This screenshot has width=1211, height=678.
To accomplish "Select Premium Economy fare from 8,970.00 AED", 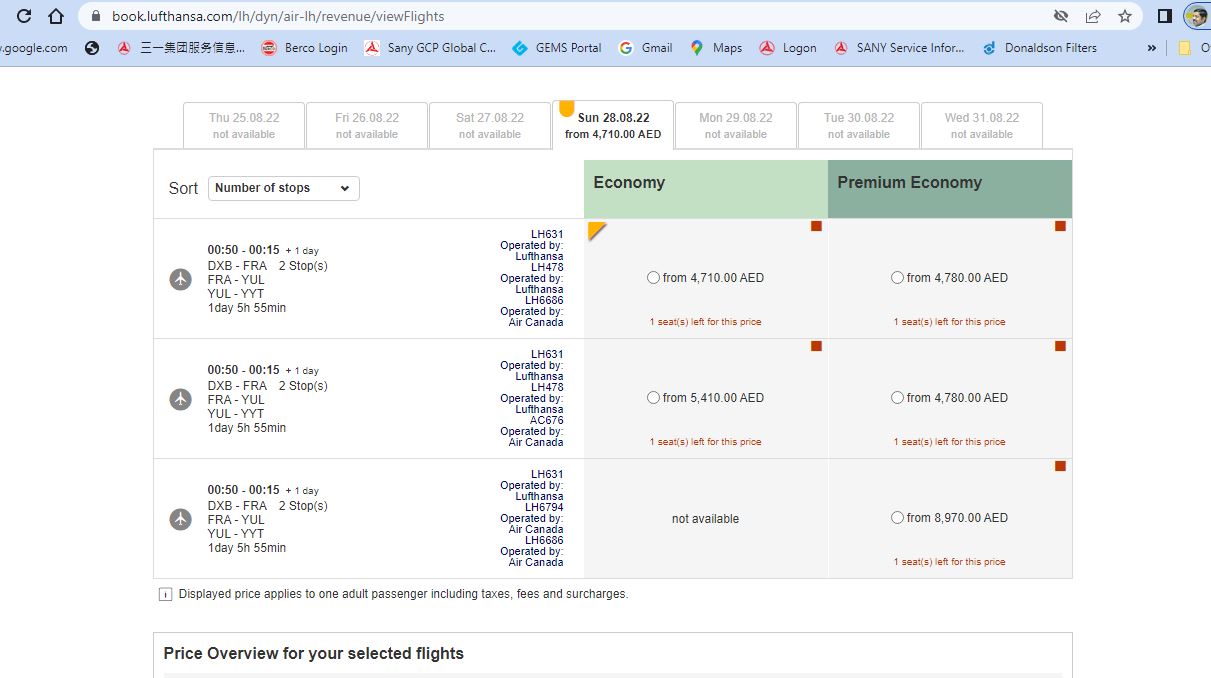I will pyautogui.click(x=898, y=517).
